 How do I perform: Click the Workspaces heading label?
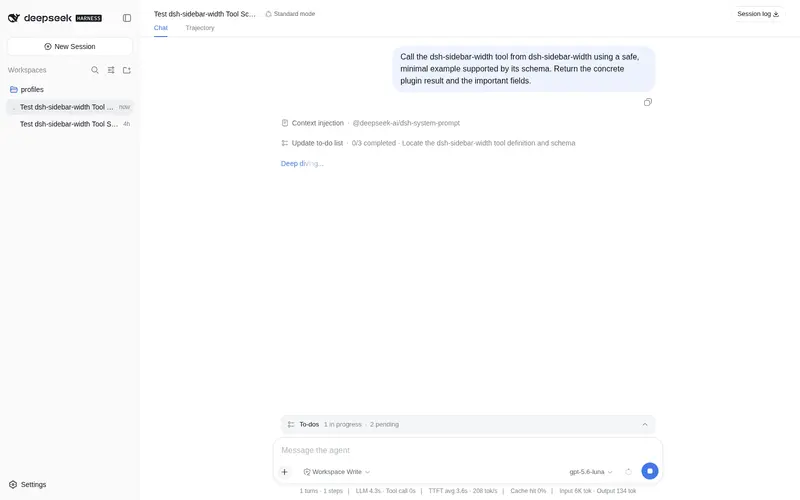point(27,70)
